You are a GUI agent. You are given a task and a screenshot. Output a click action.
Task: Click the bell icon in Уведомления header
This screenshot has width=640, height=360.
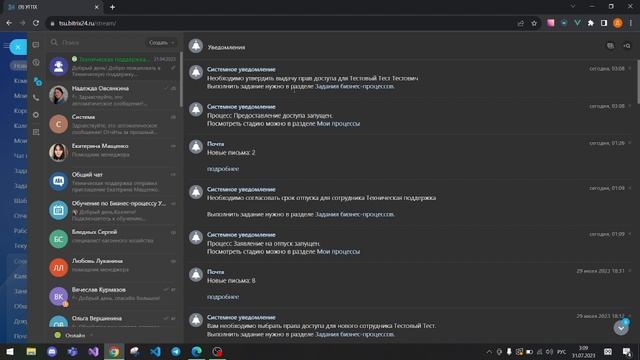(196, 46)
